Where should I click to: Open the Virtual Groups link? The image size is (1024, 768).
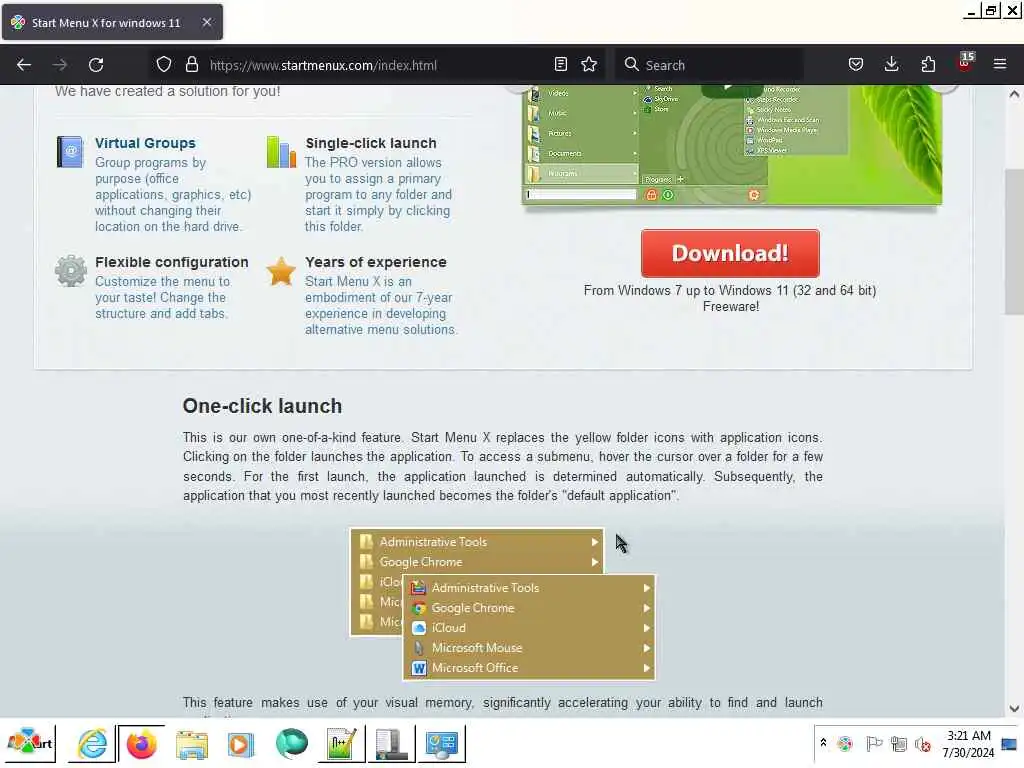point(145,143)
